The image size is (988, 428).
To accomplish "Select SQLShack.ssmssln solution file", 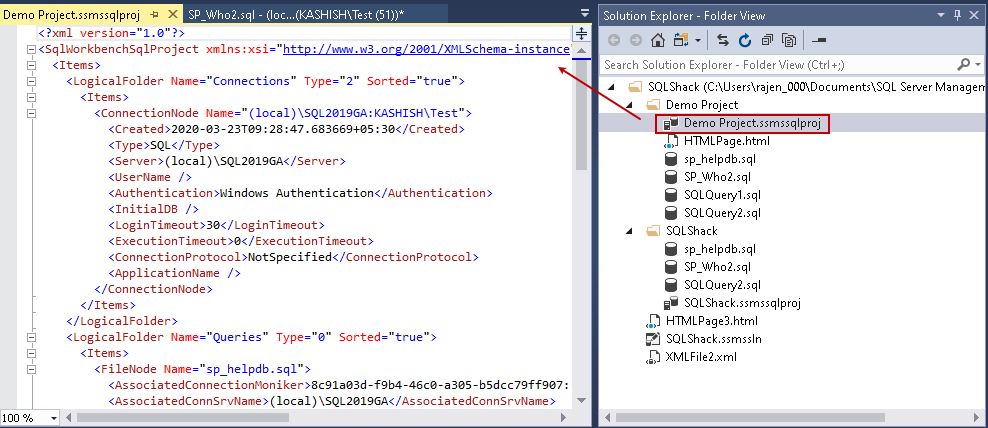I will [x=713, y=339].
